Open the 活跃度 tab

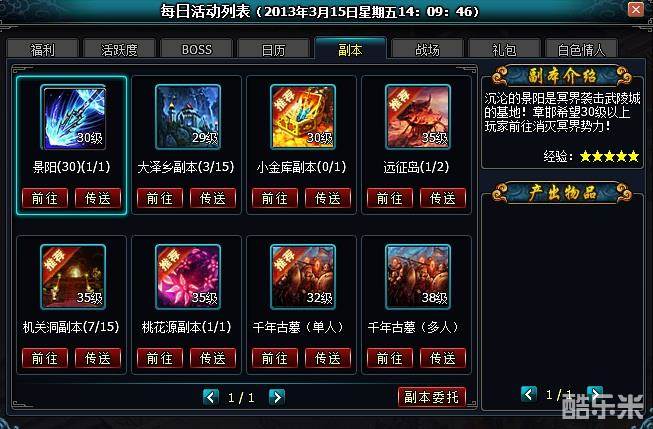point(120,49)
